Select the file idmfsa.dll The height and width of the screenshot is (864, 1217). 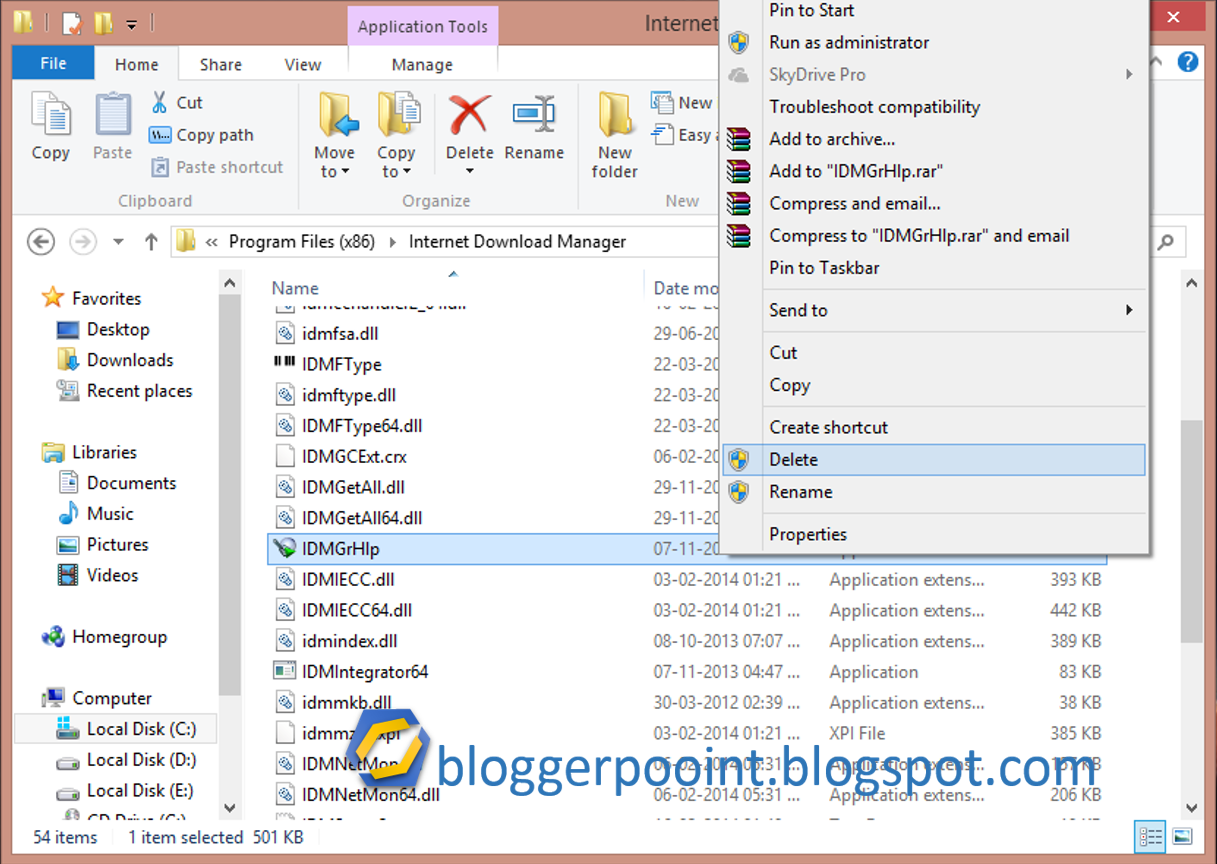340,334
